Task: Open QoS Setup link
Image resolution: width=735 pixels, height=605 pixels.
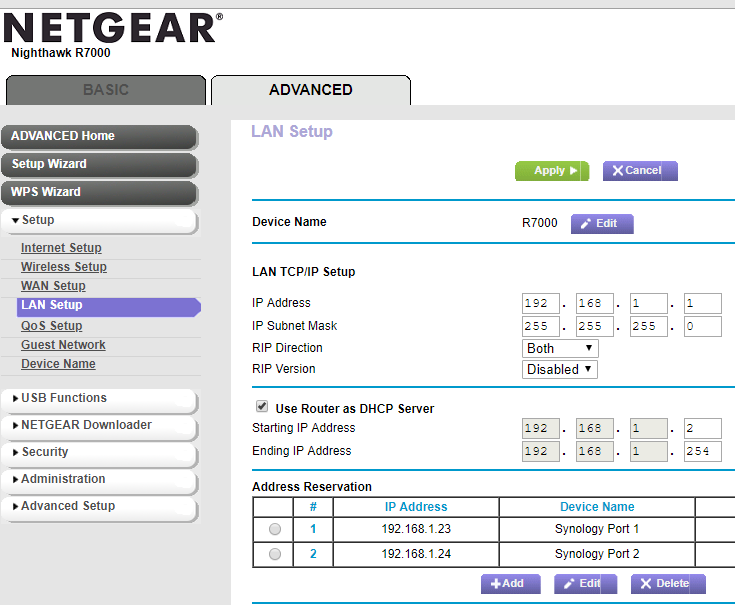Action: coord(52,326)
